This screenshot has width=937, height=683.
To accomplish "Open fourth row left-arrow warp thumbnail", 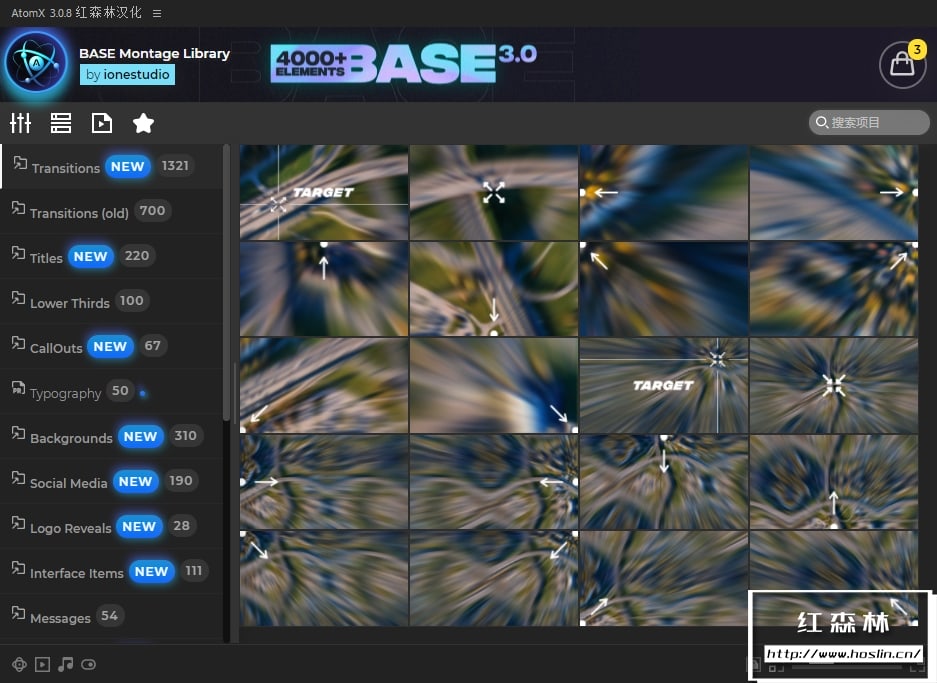I will coord(494,482).
